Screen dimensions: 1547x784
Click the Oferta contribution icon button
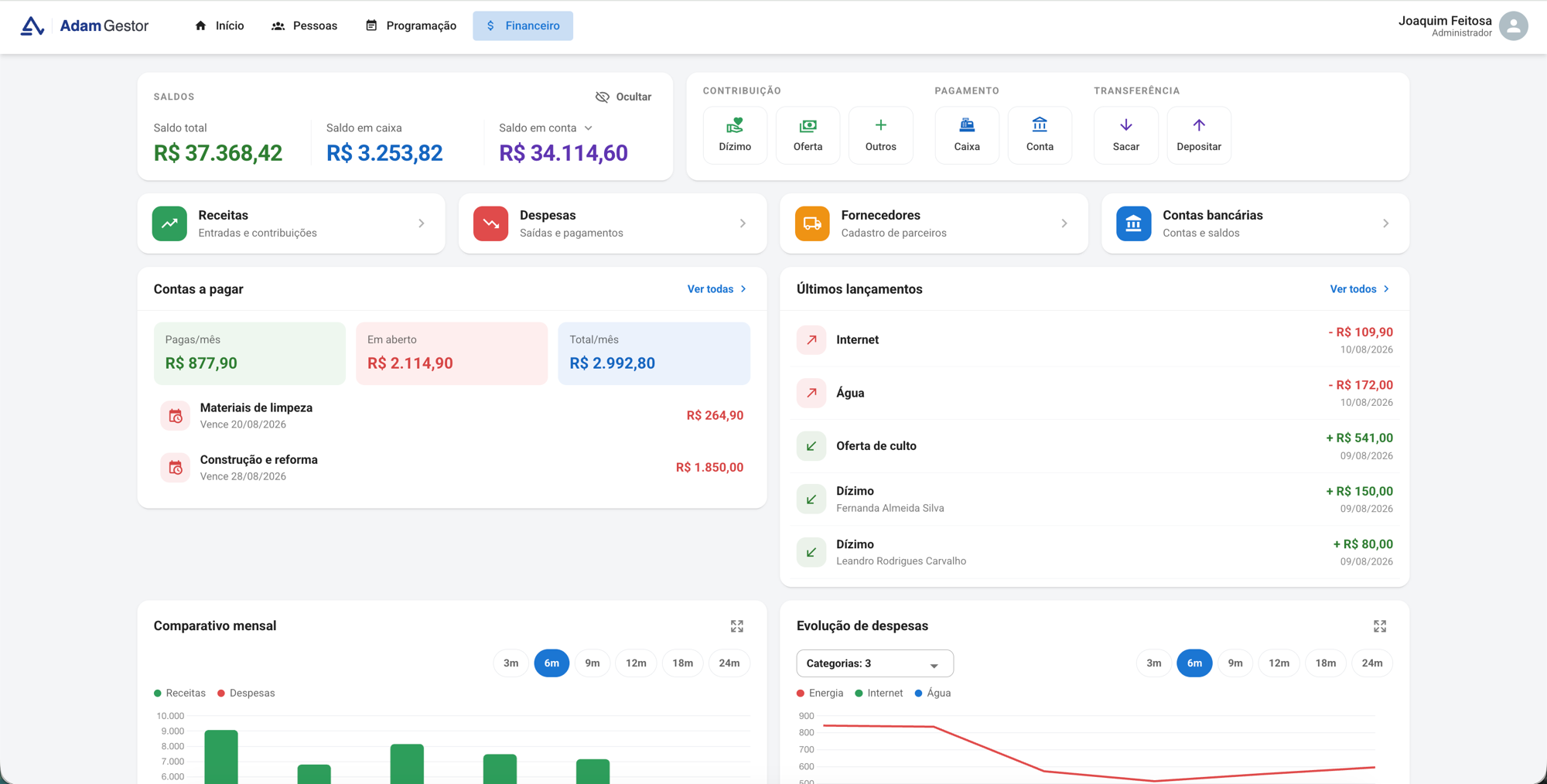pyautogui.click(x=808, y=135)
